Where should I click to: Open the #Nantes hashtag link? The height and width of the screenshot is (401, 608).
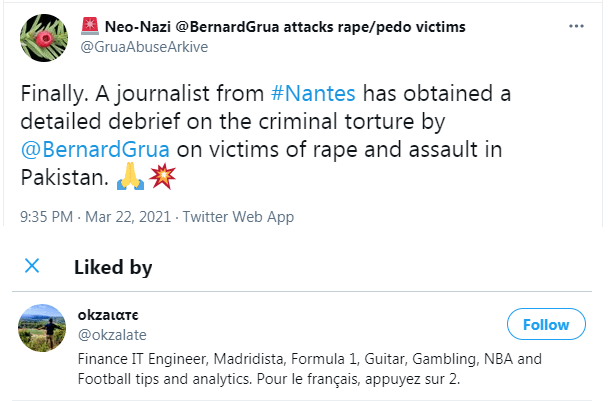point(315,95)
